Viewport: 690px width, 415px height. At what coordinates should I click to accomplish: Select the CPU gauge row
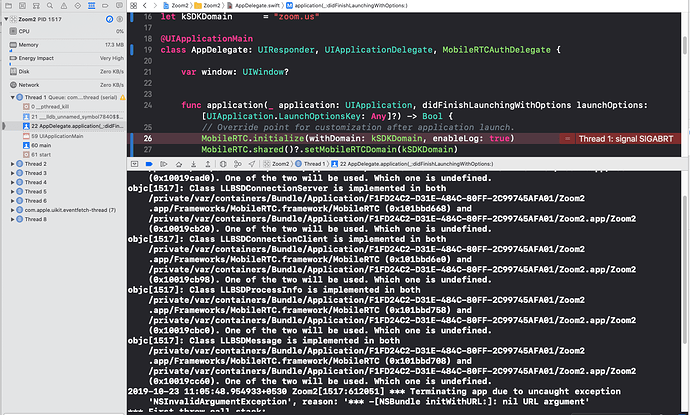click(x=64, y=31)
